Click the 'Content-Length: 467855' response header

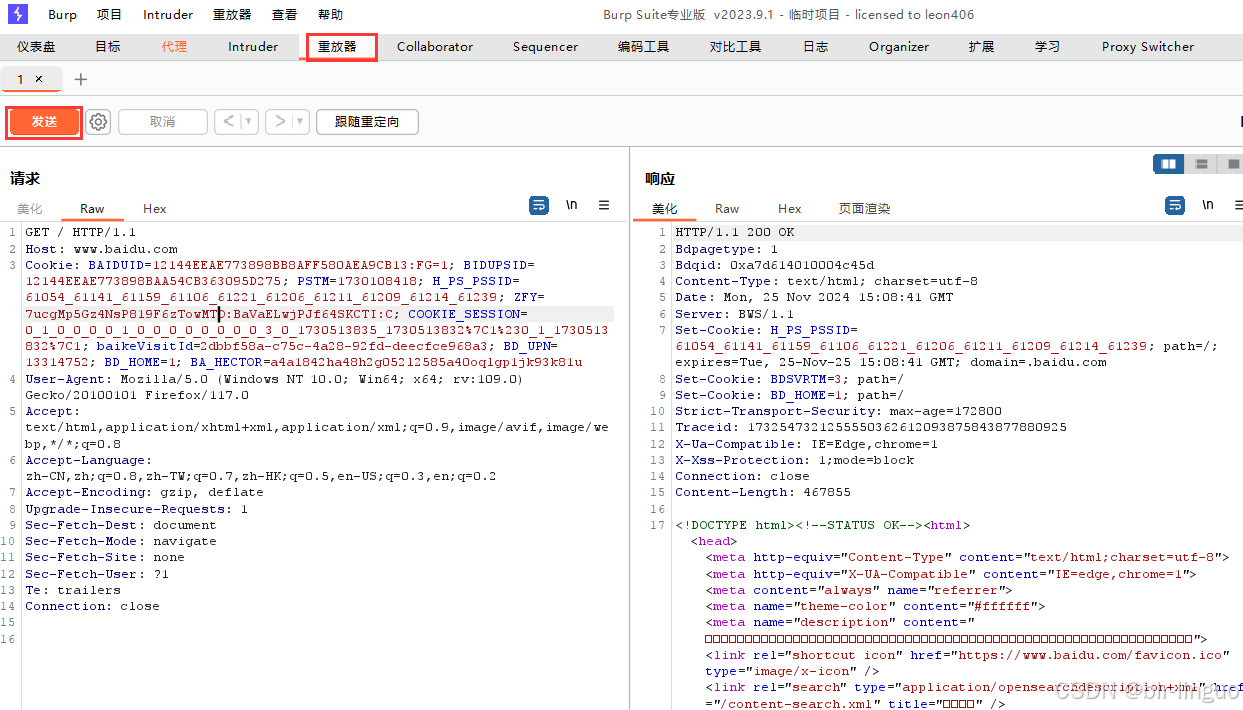pos(763,492)
